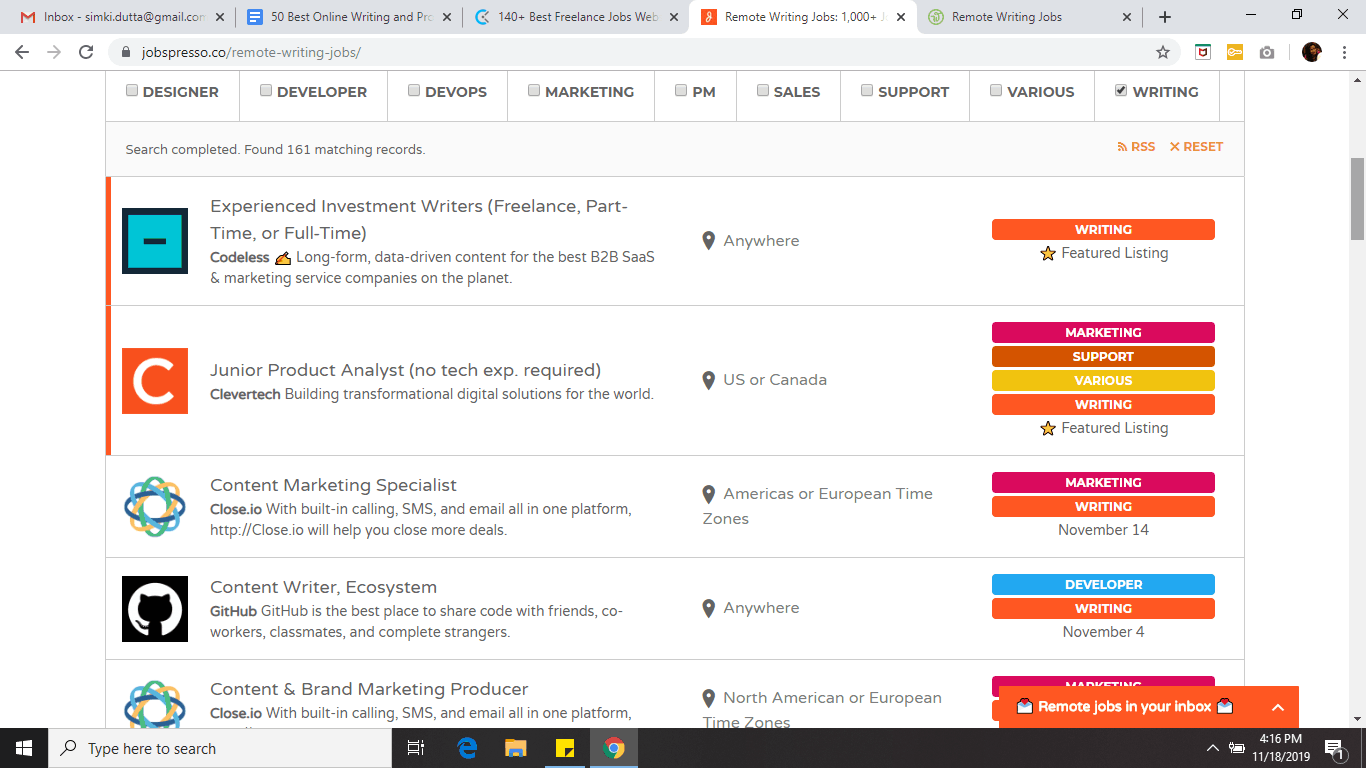Click the browser back arrow
This screenshot has width=1366, height=768.
[x=24, y=52]
